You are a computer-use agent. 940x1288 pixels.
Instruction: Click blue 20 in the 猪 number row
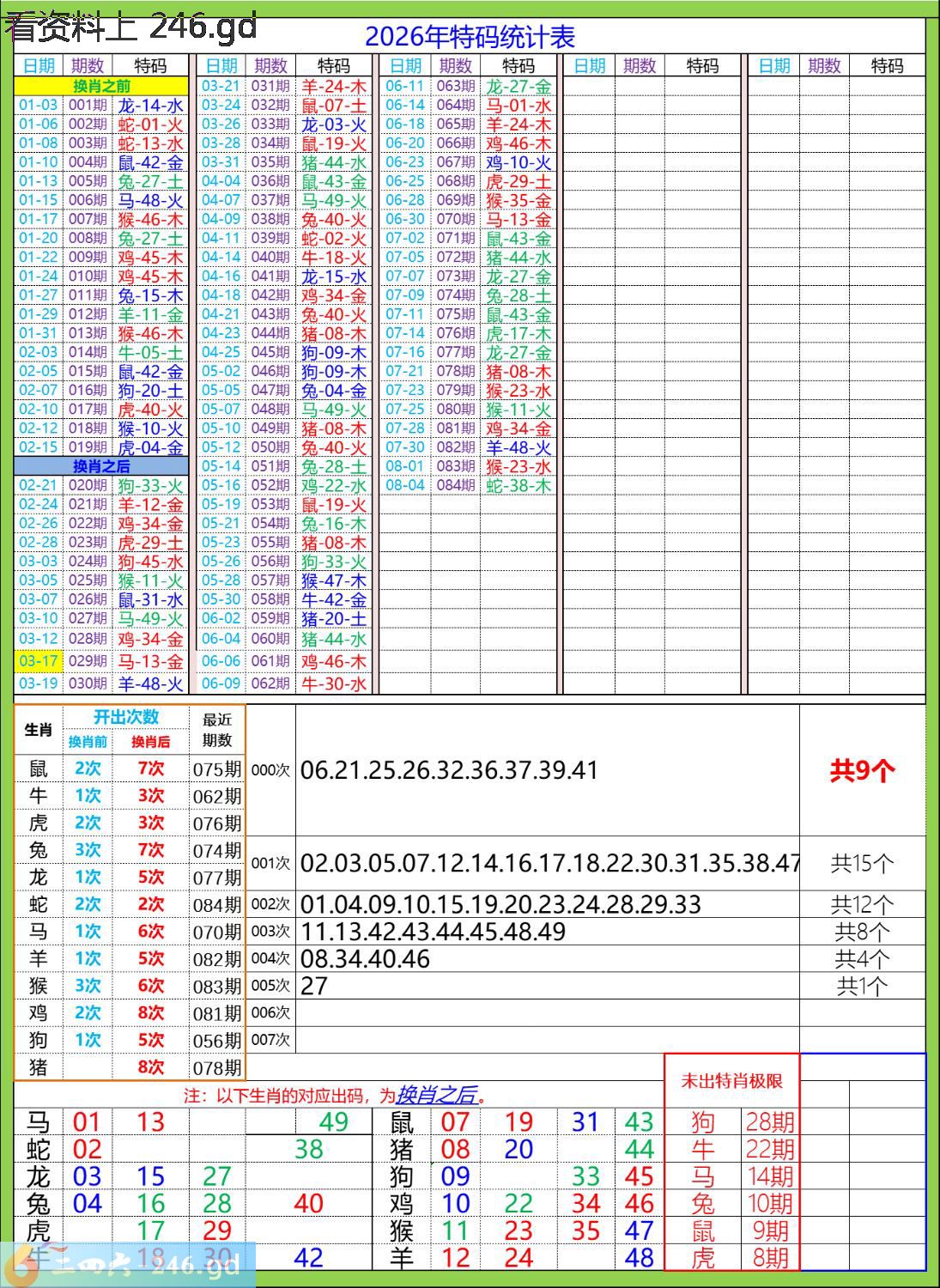tap(519, 1149)
